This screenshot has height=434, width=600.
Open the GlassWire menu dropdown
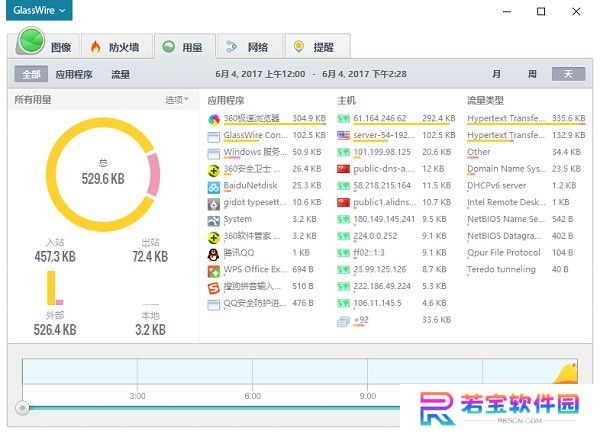pyautogui.click(x=39, y=10)
